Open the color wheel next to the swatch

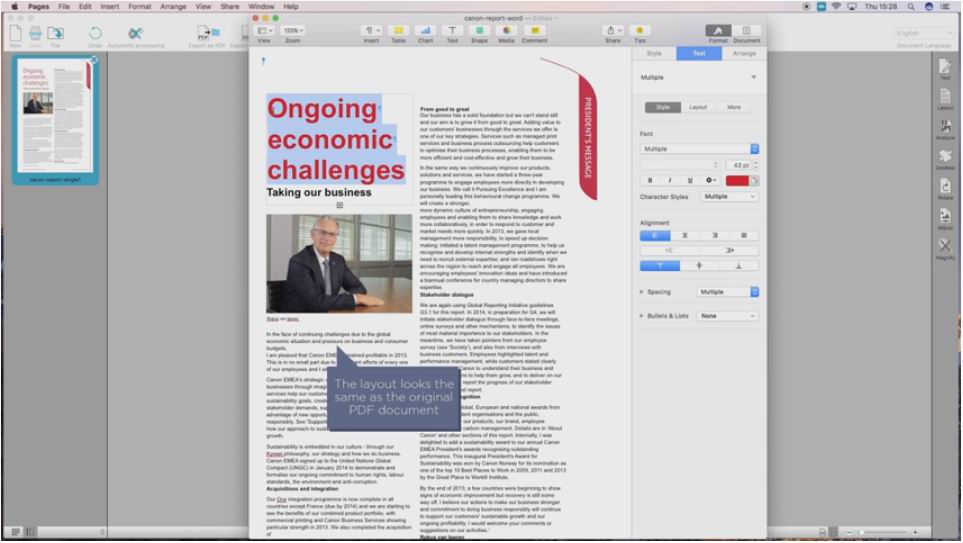[x=754, y=181]
